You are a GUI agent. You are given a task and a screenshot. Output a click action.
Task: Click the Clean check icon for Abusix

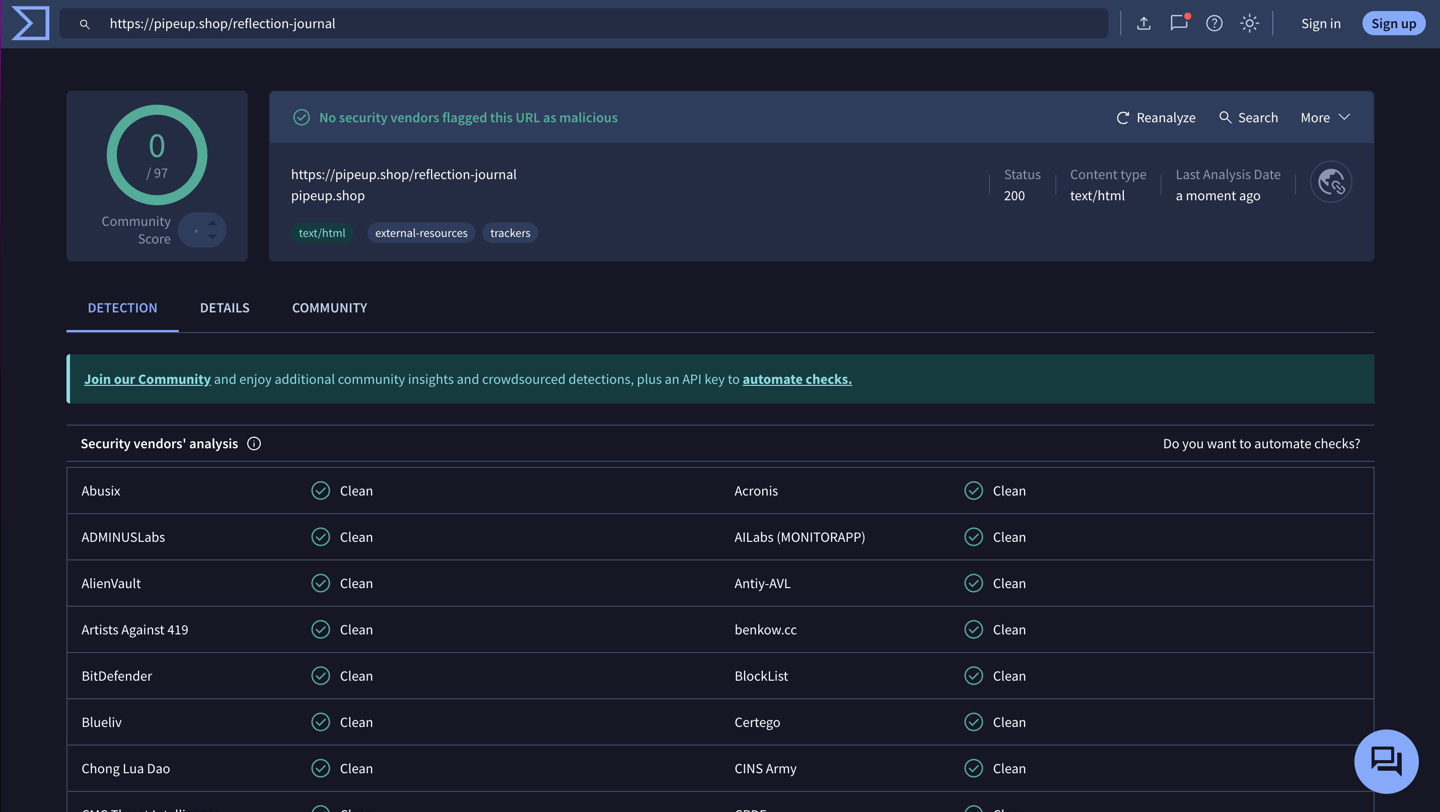point(320,491)
